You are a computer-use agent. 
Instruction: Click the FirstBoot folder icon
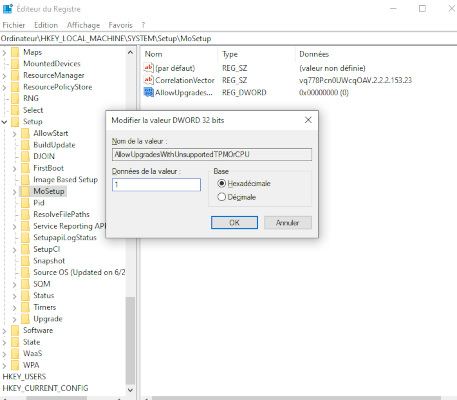point(25,168)
